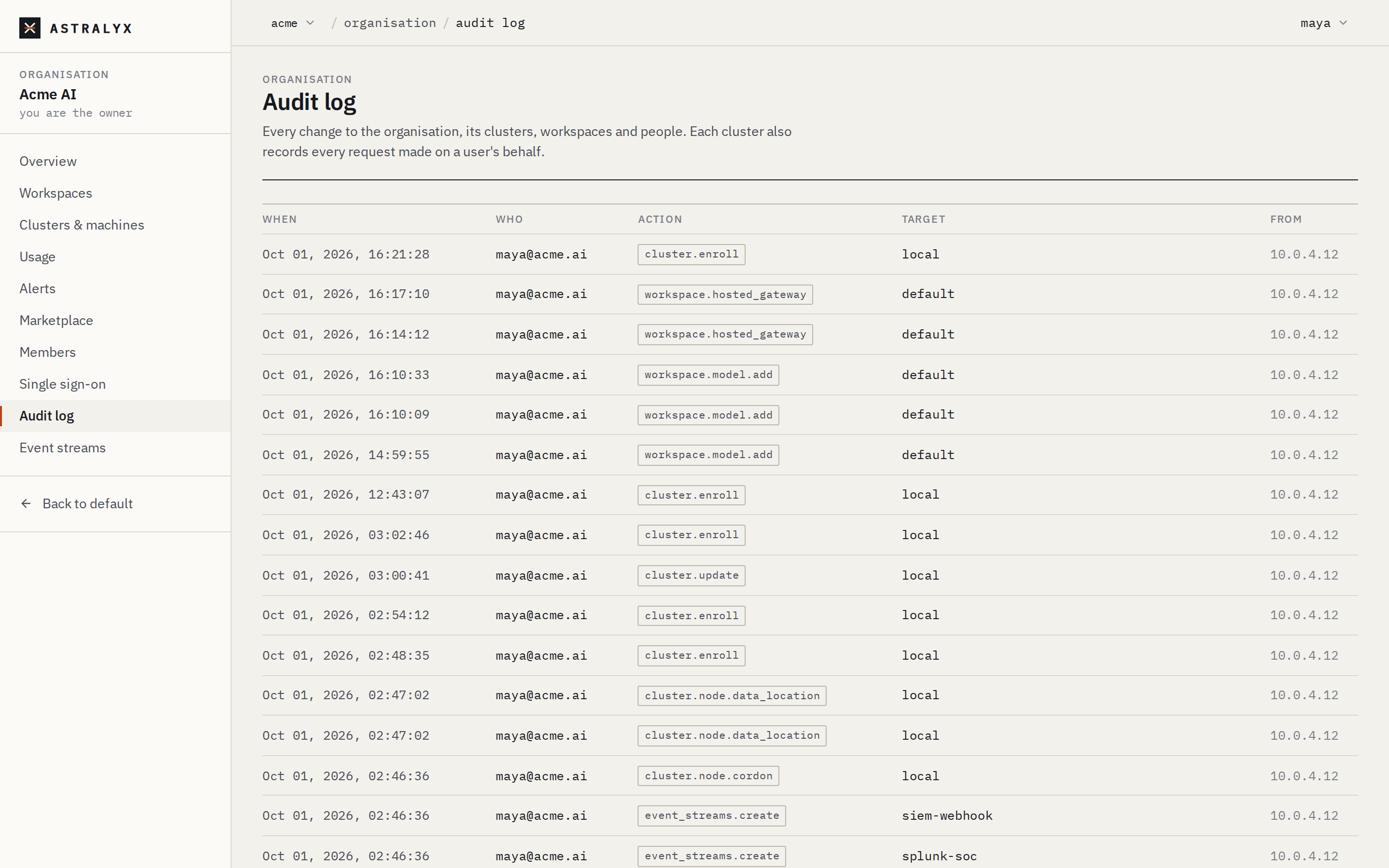Click Acme AI organisation name
The height and width of the screenshot is (868, 1389).
point(48,94)
